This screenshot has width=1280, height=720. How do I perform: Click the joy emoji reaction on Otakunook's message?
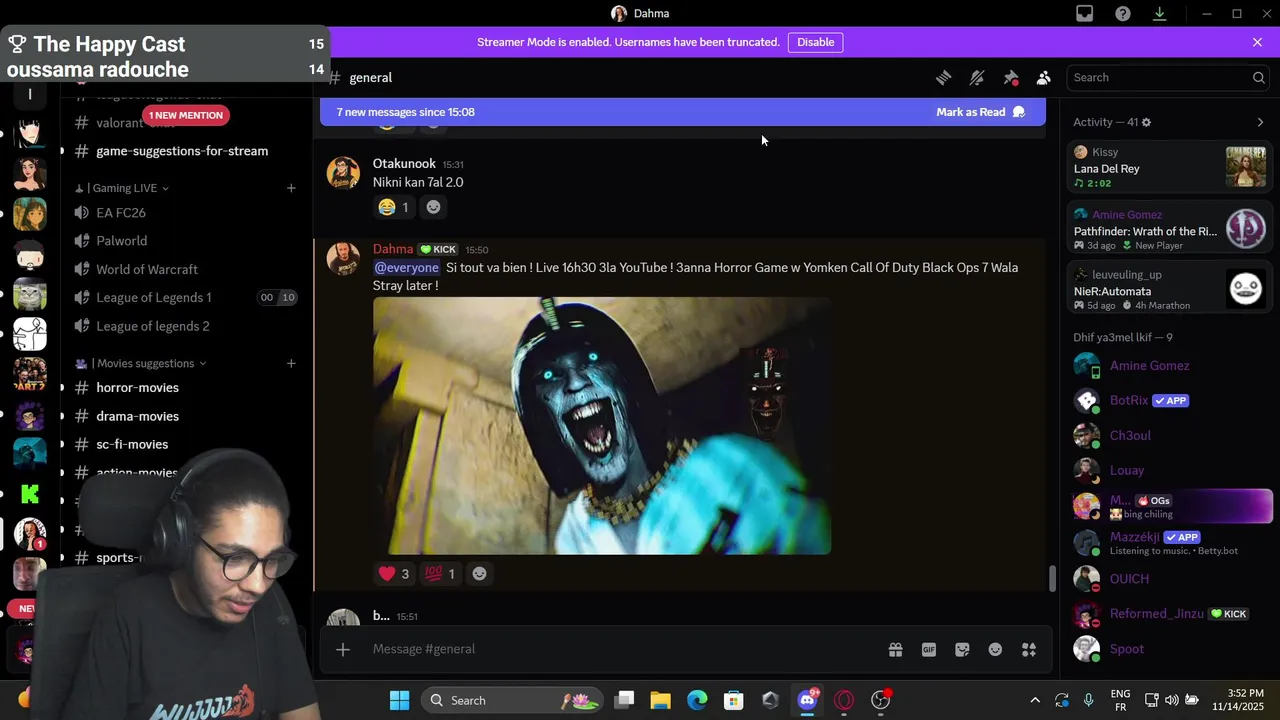coord(394,207)
